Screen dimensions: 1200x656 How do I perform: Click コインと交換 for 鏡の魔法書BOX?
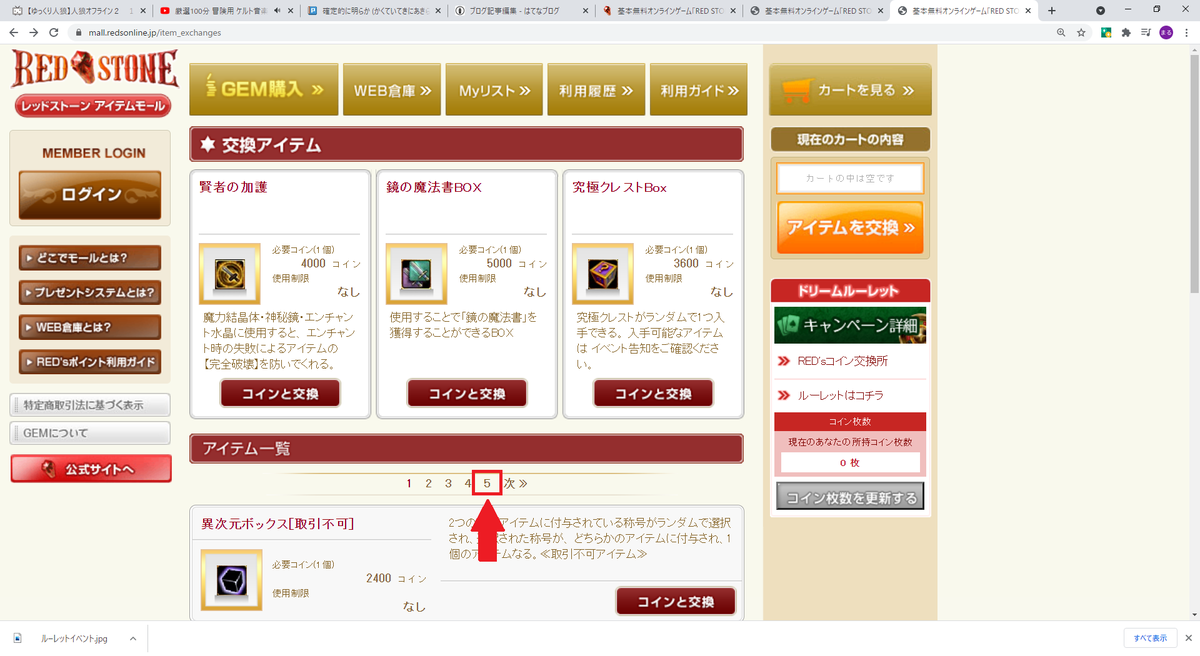coord(466,393)
